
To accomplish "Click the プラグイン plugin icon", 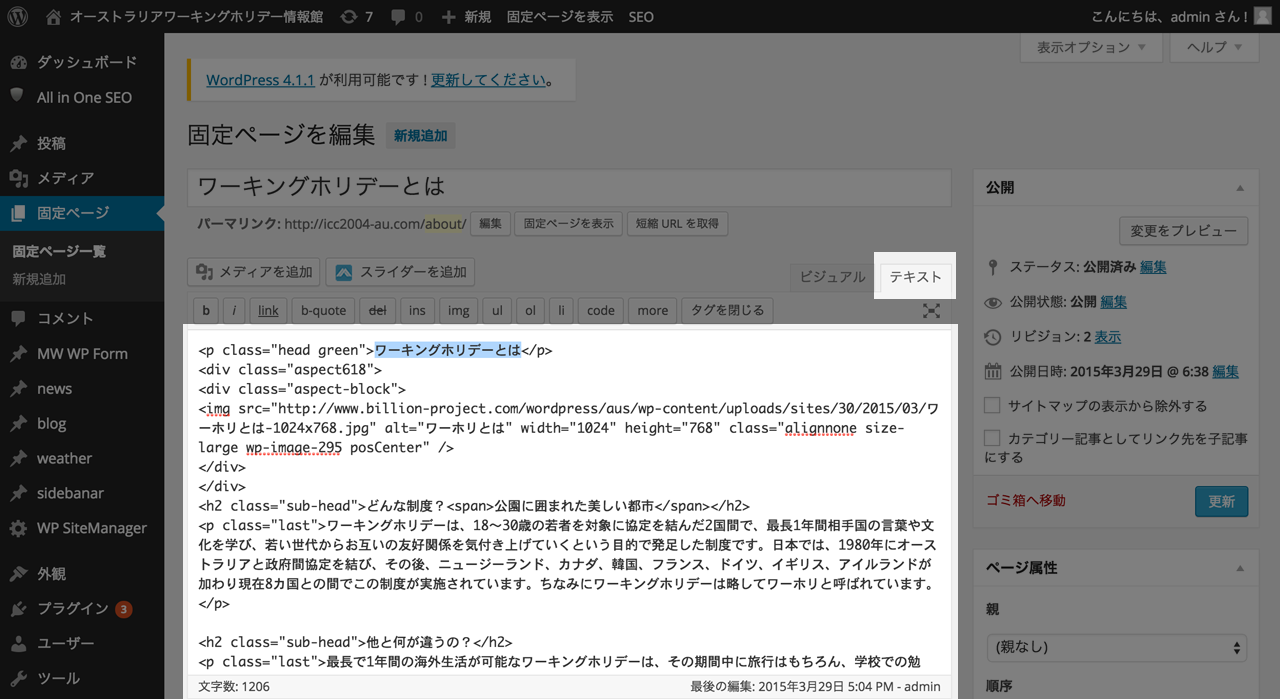I will click(18, 609).
